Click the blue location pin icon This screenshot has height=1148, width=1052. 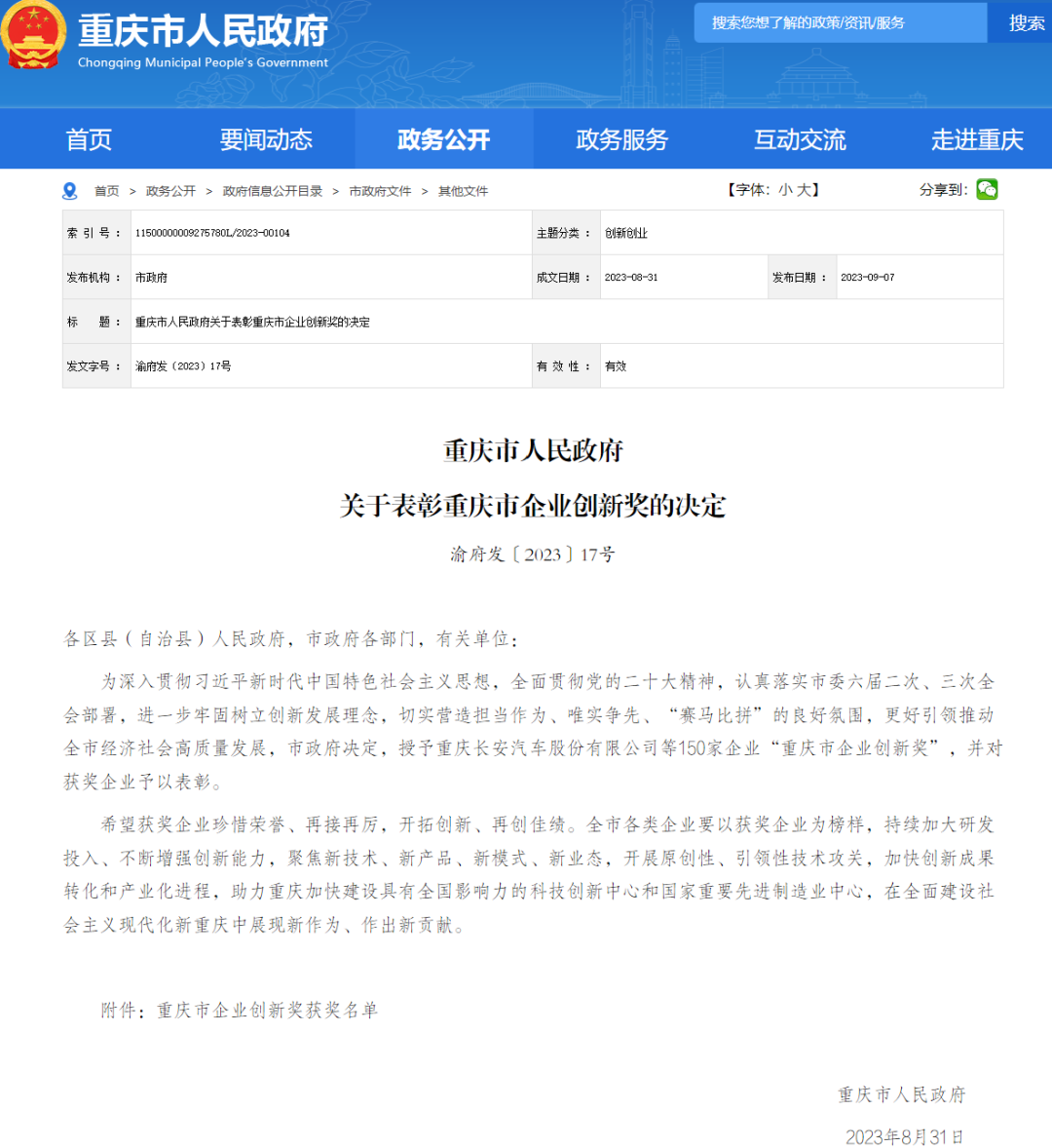69,191
